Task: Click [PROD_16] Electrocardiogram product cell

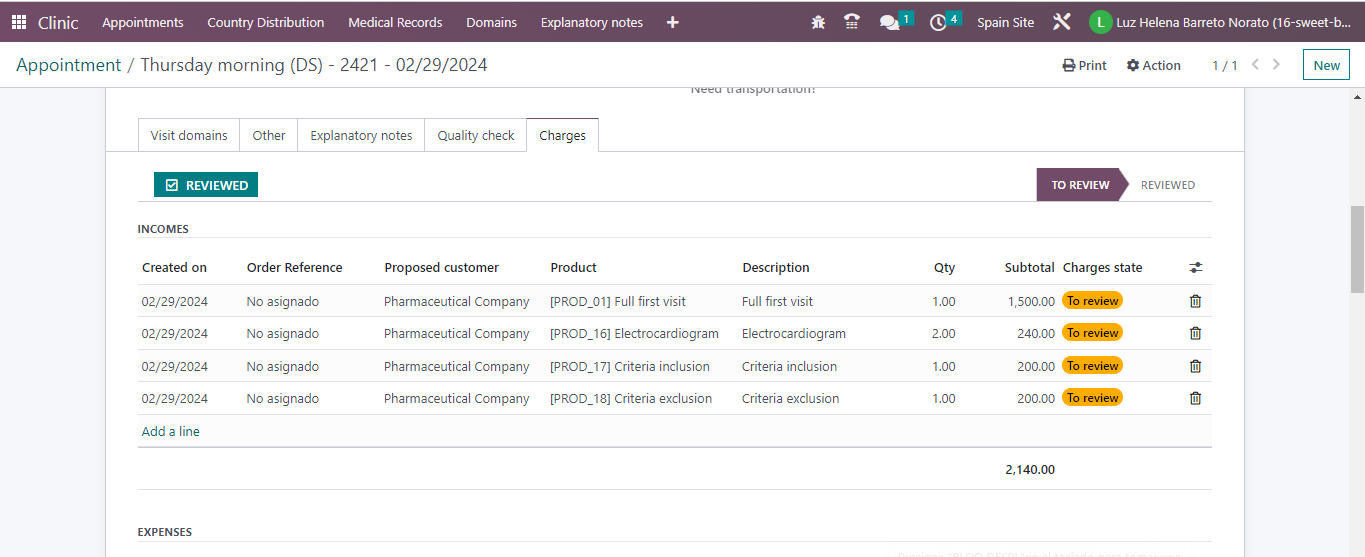Action: point(634,333)
